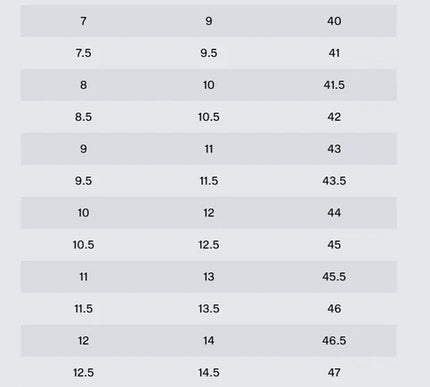Select the 45.5 size cell
430x387 pixels.
(334, 277)
